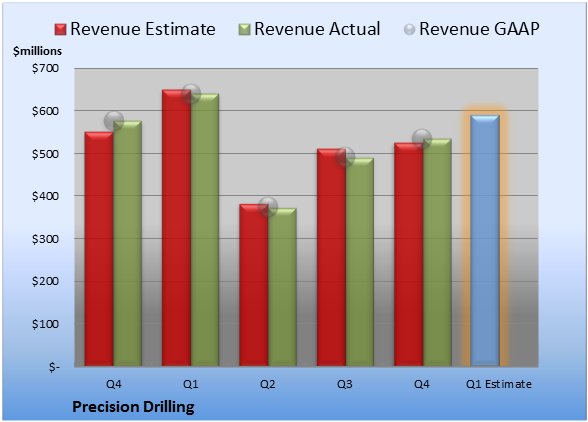Click the GAAP marker above Q3 bars
The width and height of the screenshot is (588, 422).
tap(345, 157)
